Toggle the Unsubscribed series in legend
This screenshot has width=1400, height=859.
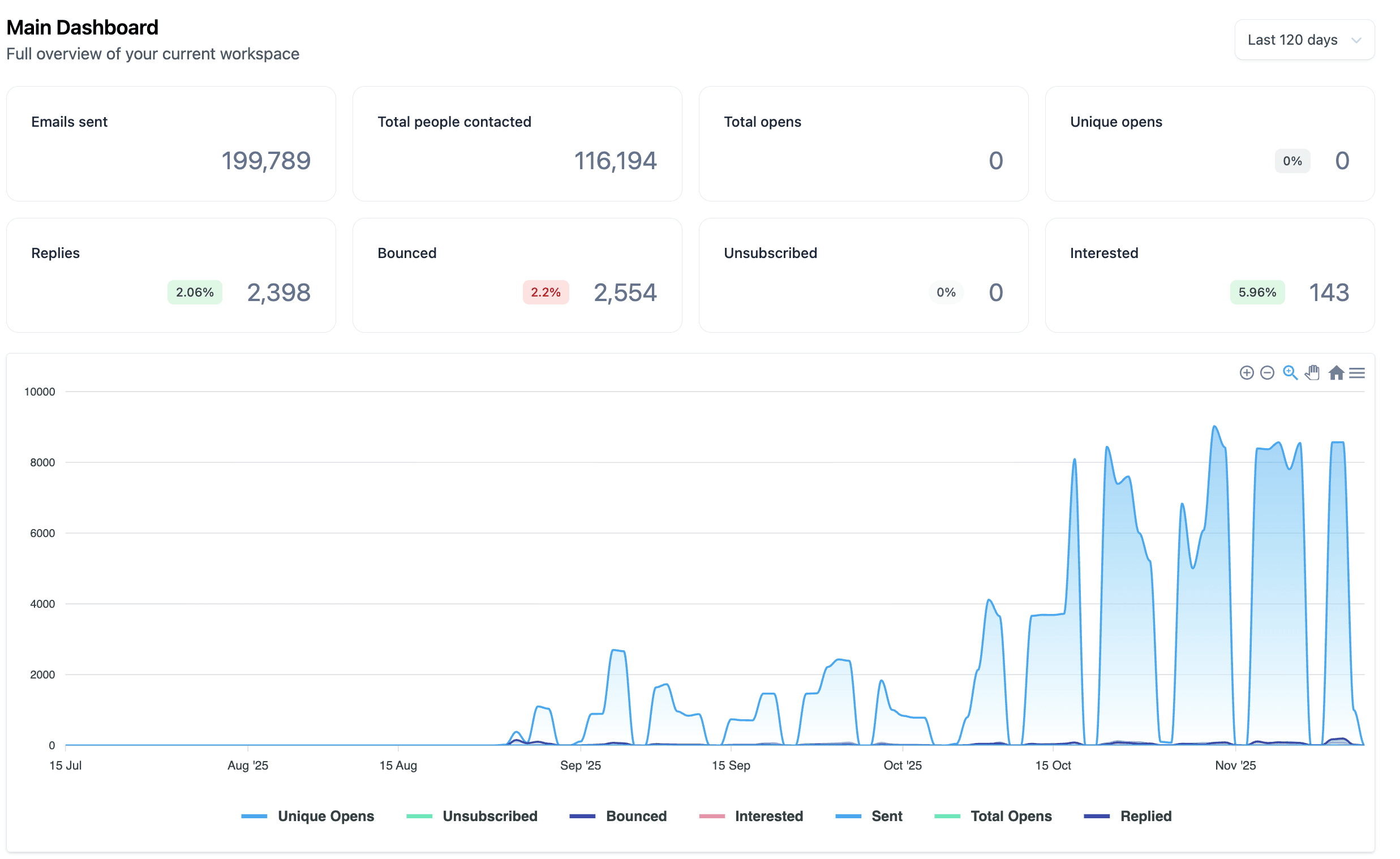[x=471, y=816]
